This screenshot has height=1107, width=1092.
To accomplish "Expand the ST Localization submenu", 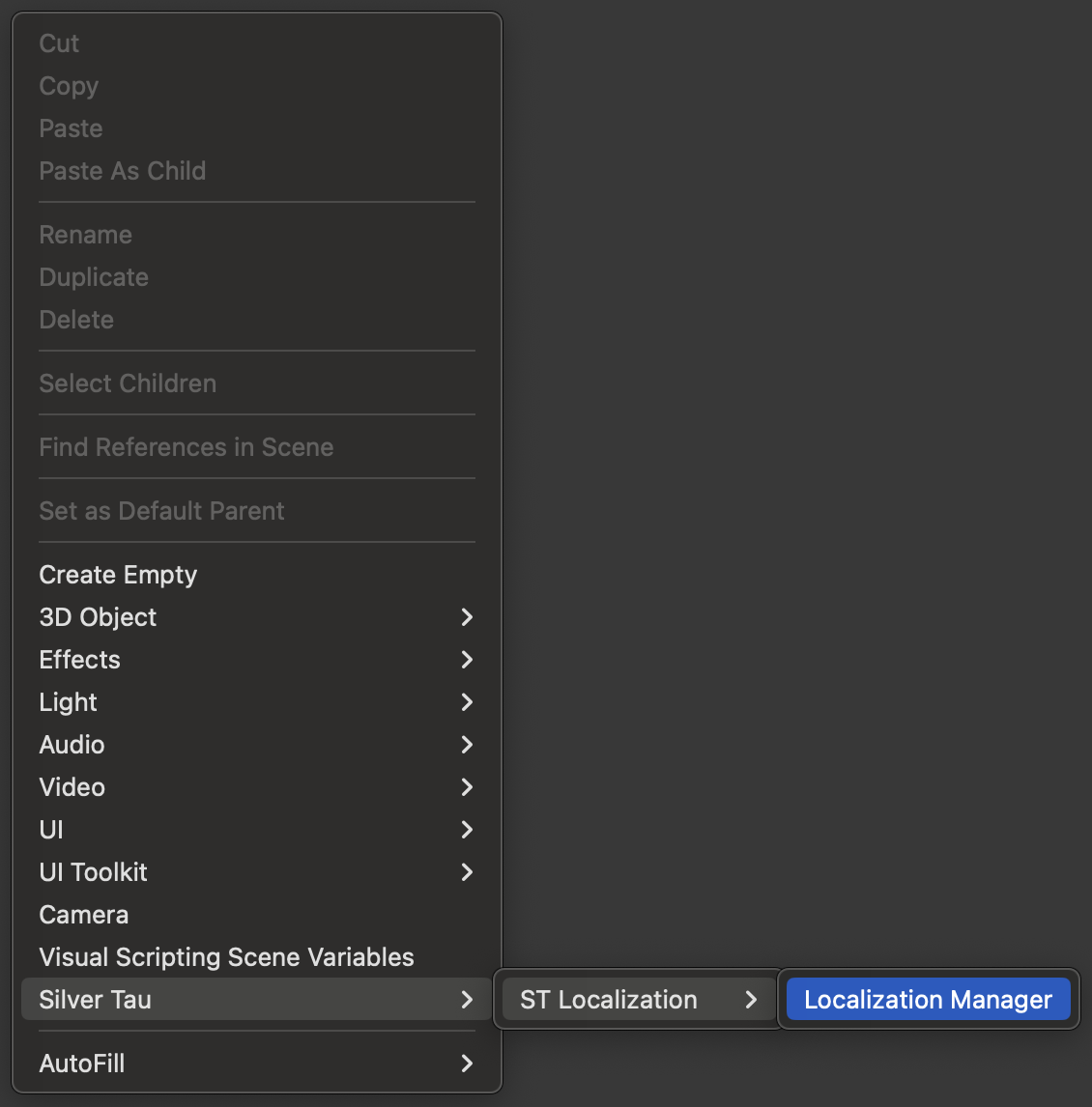I will (x=609, y=1000).
